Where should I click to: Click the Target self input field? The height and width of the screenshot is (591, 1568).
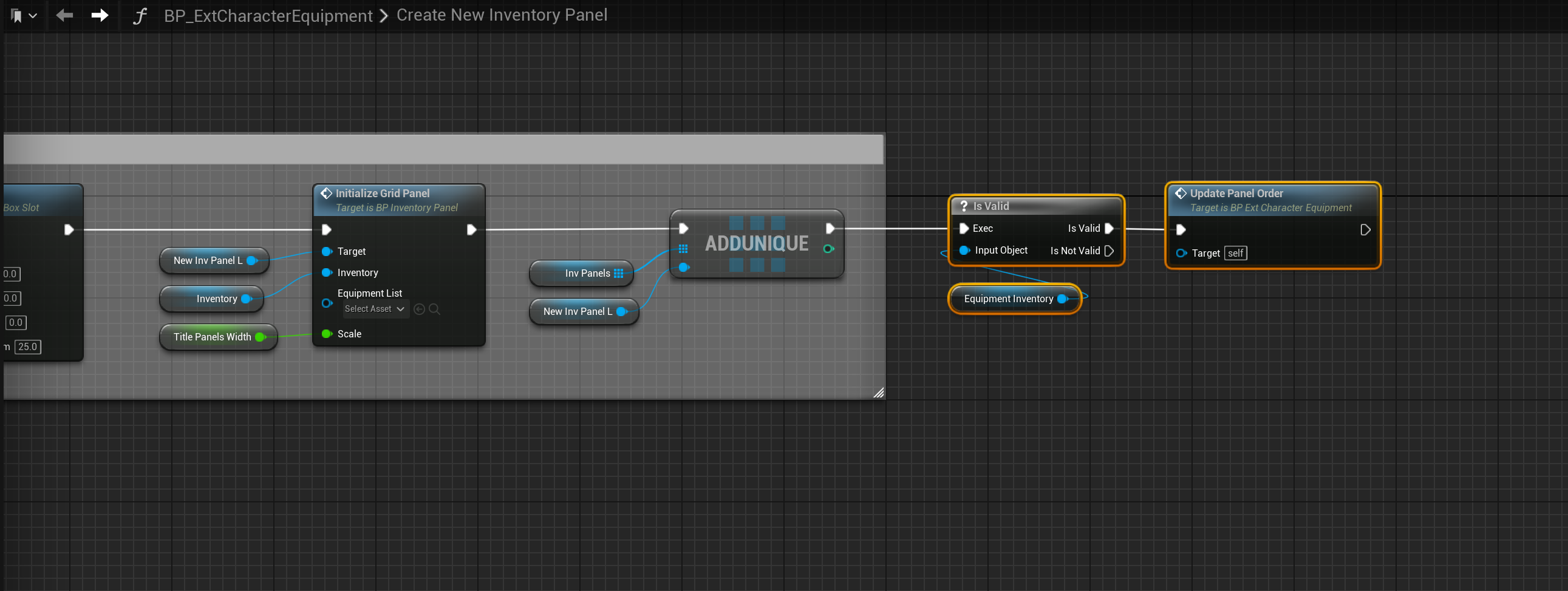[1236, 253]
